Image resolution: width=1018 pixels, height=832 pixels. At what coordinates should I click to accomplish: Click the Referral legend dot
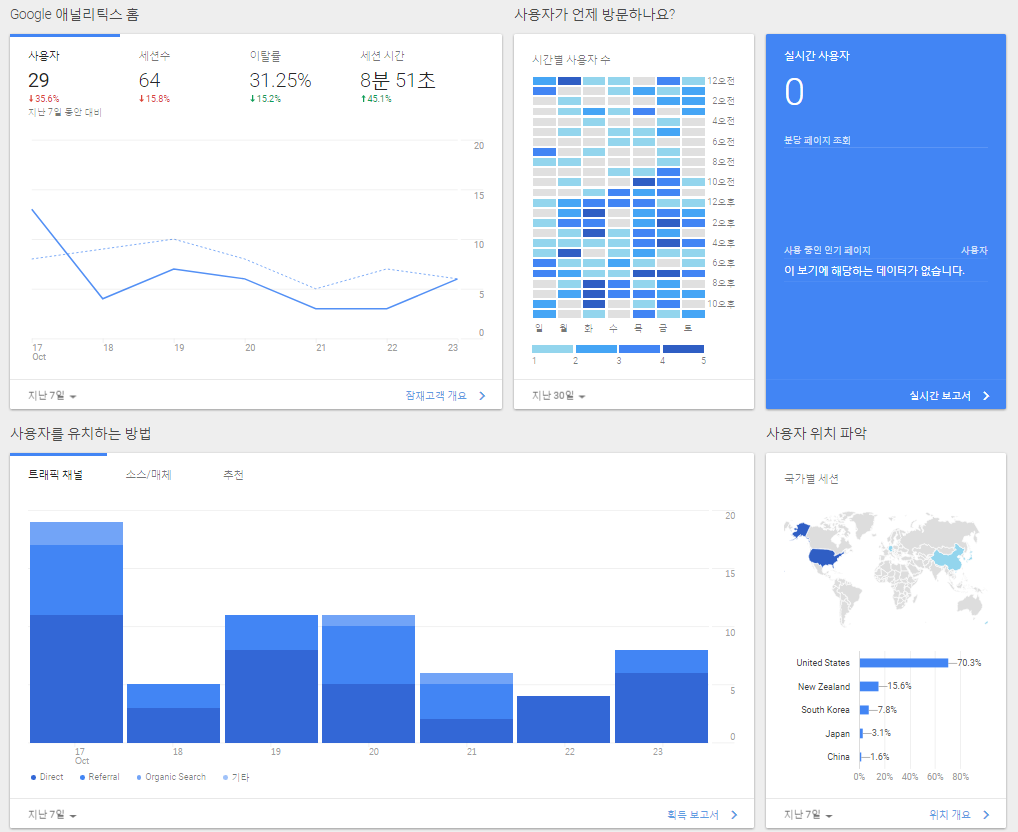(82, 777)
